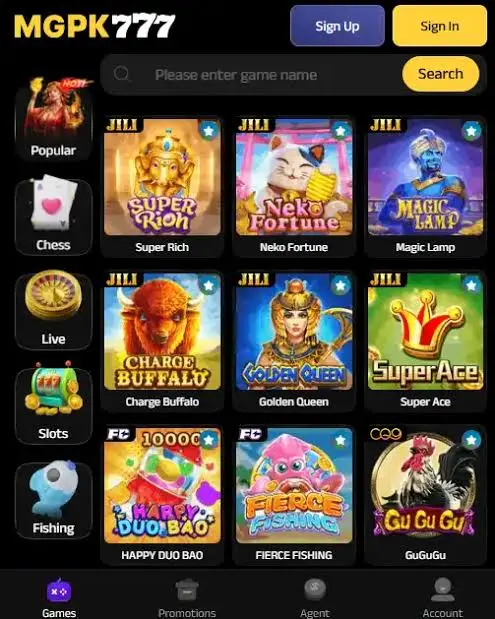The height and width of the screenshot is (619, 495).
Task: Toggle favorite star on GuGuGu
Action: 471,439
